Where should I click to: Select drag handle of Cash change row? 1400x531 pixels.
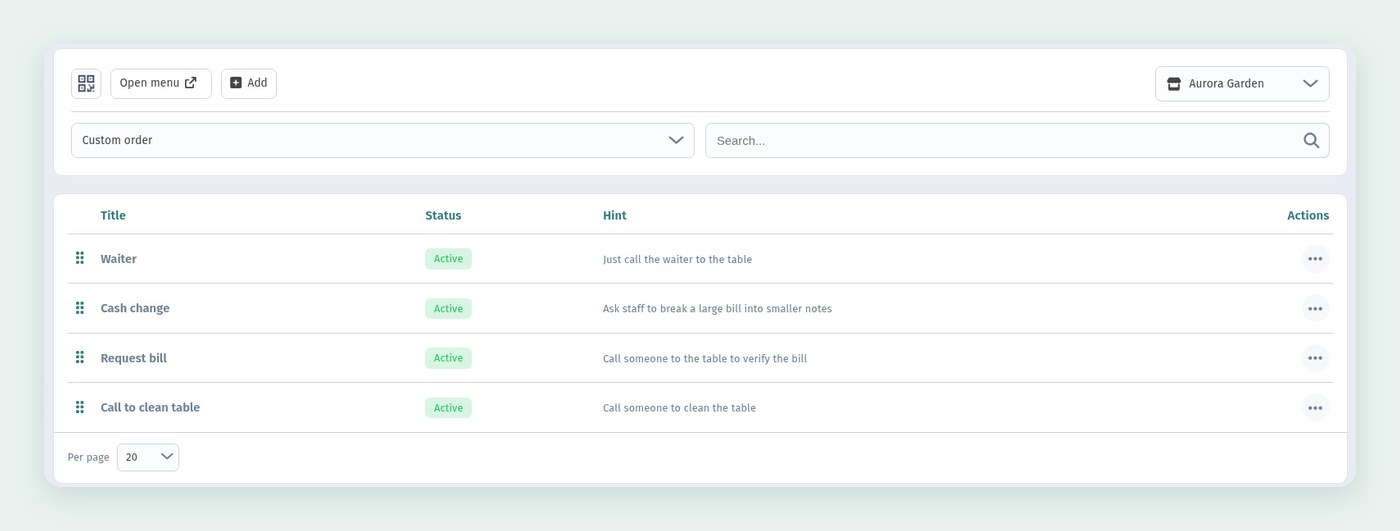[80, 308]
